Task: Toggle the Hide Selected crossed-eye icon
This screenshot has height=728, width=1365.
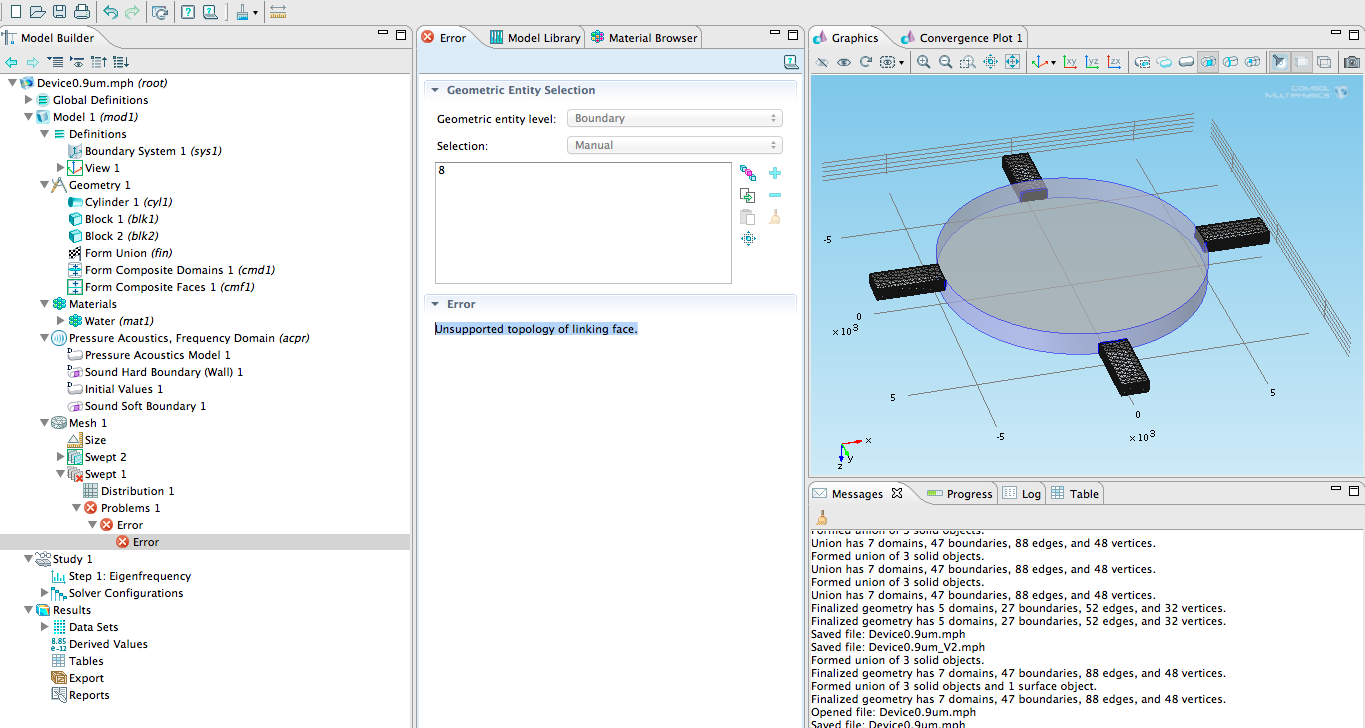Action: point(821,62)
